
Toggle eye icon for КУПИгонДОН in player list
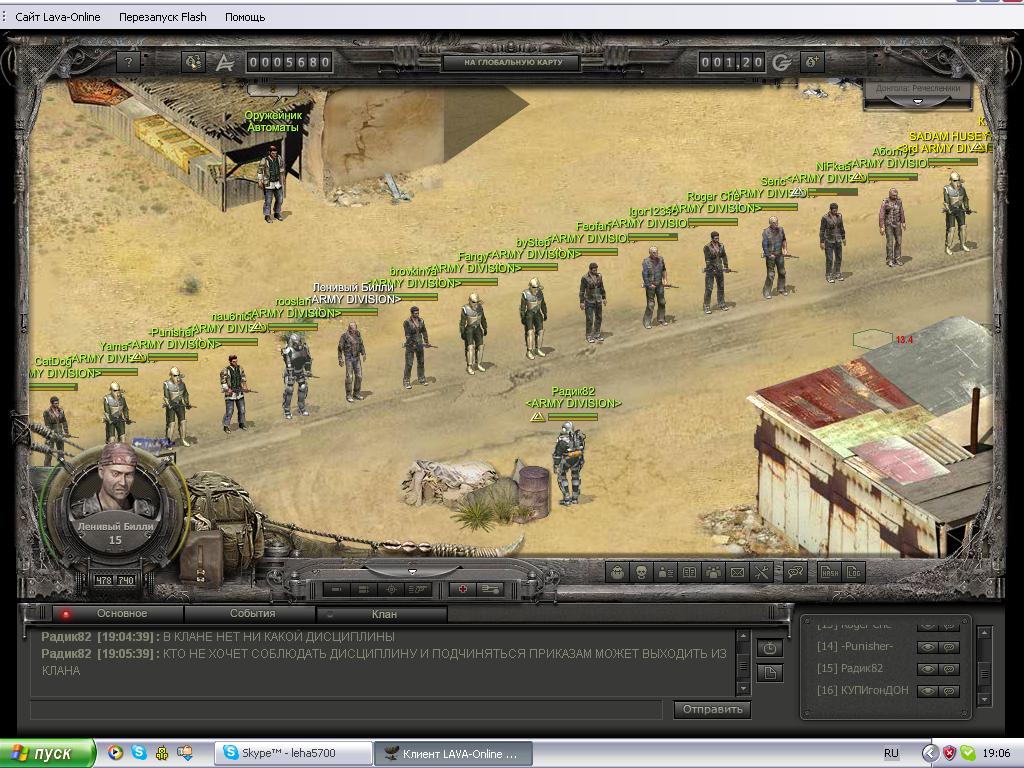coord(927,691)
